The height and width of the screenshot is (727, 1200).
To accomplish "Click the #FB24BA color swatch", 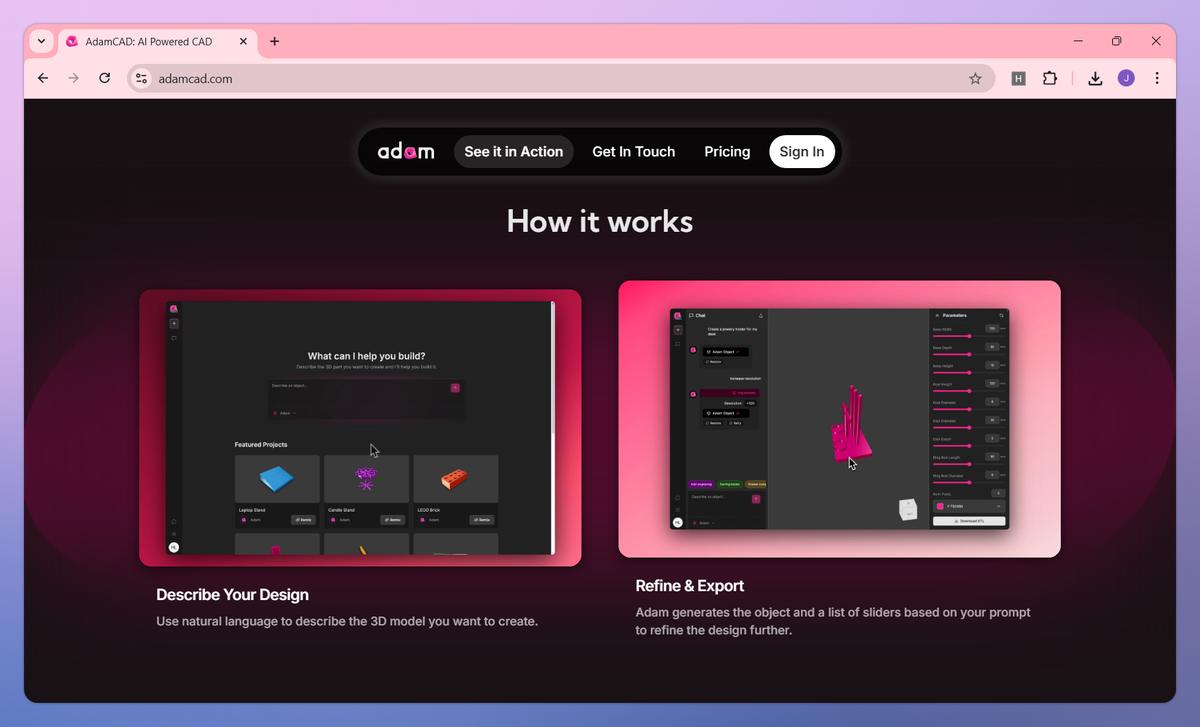I will (941, 506).
